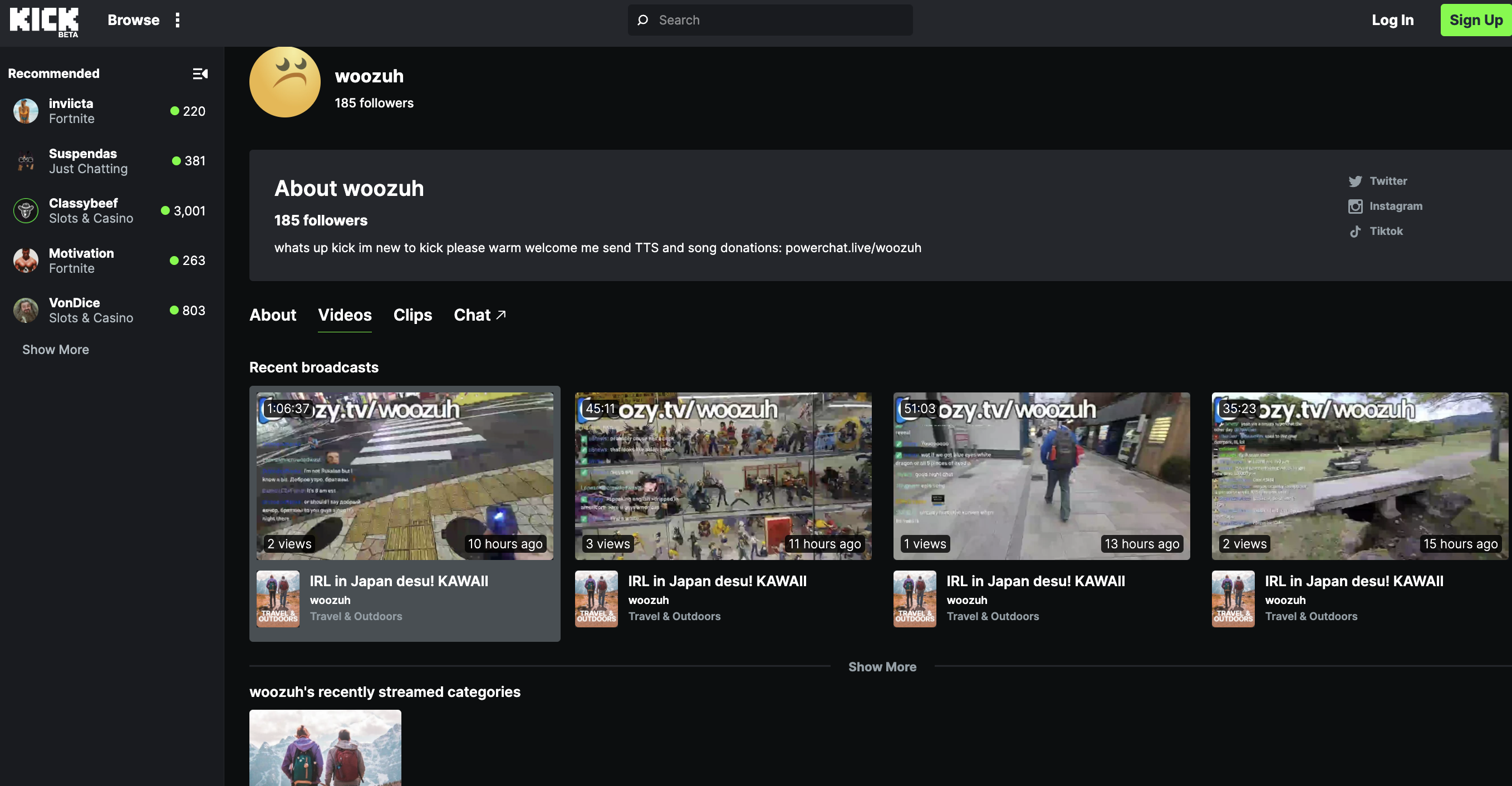Click the search magnifier icon

pos(643,21)
